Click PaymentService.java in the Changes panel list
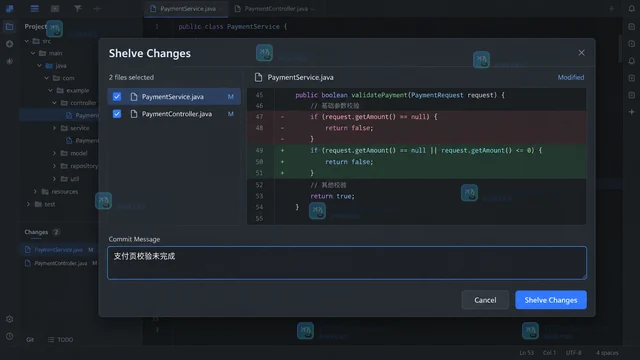 pyautogui.click(x=59, y=249)
